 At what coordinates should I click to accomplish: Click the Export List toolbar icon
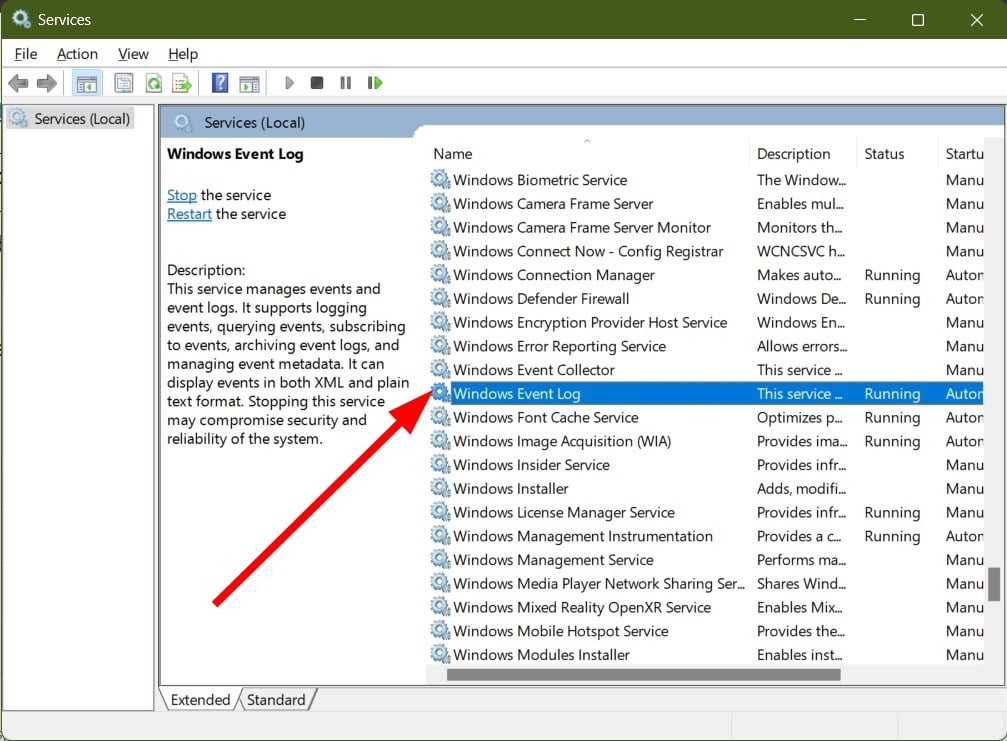click(x=182, y=83)
